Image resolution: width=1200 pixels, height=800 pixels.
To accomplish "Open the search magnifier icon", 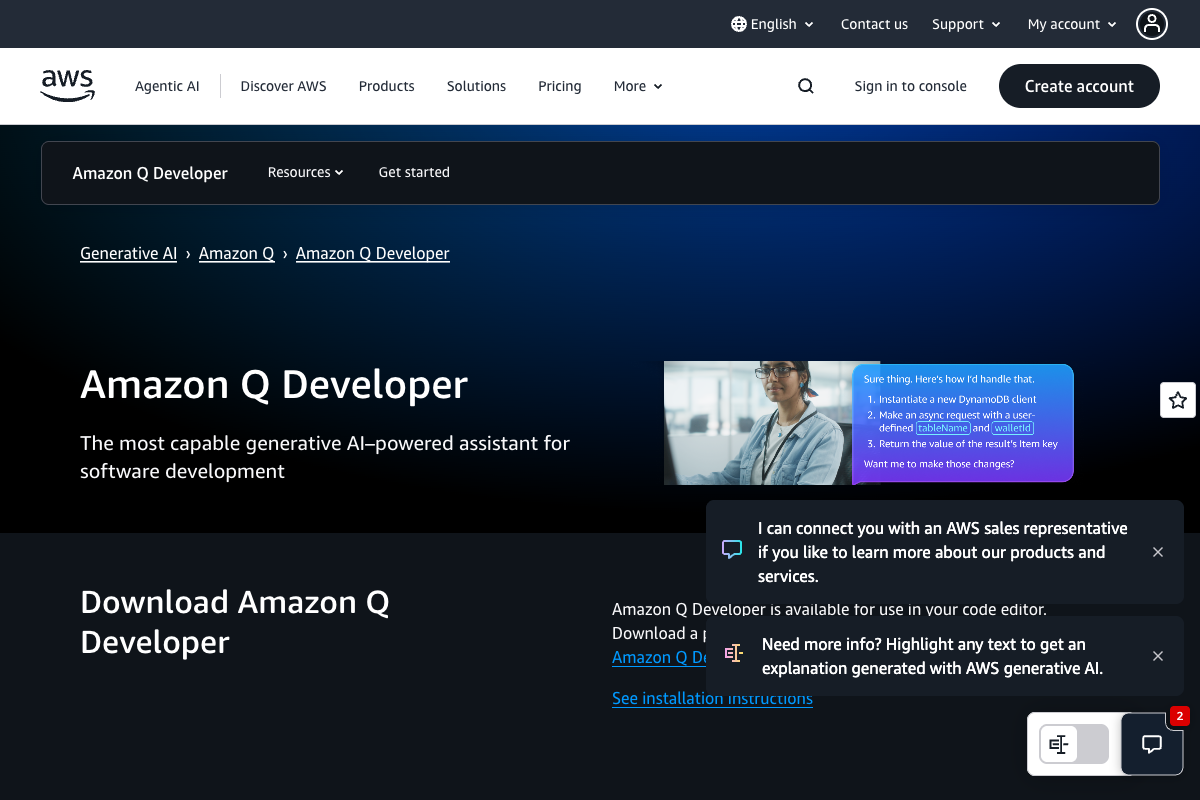I will pyautogui.click(x=806, y=86).
